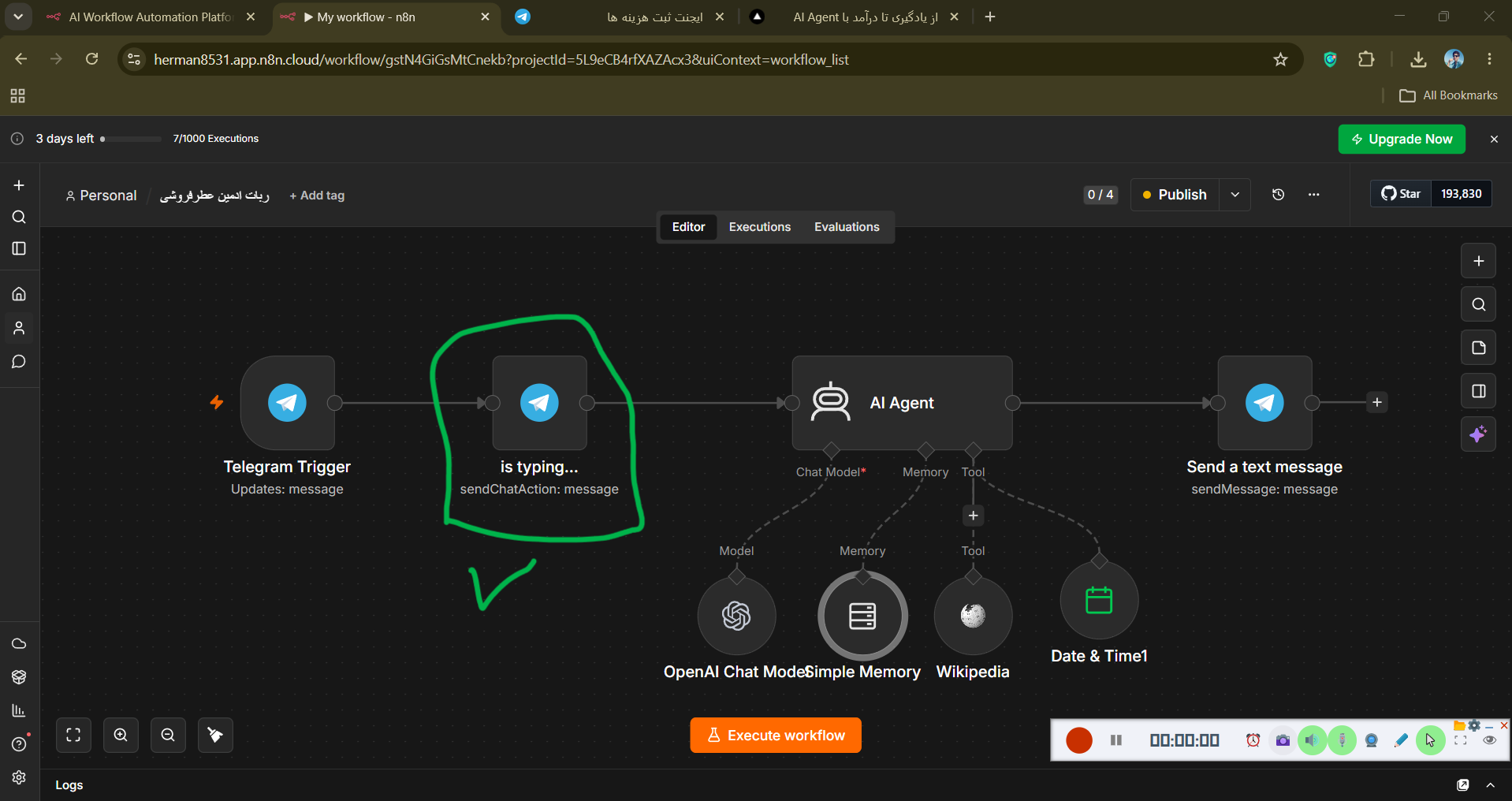Open the browser tab list dropdown
The image size is (1512, 801).
[18, 17]
